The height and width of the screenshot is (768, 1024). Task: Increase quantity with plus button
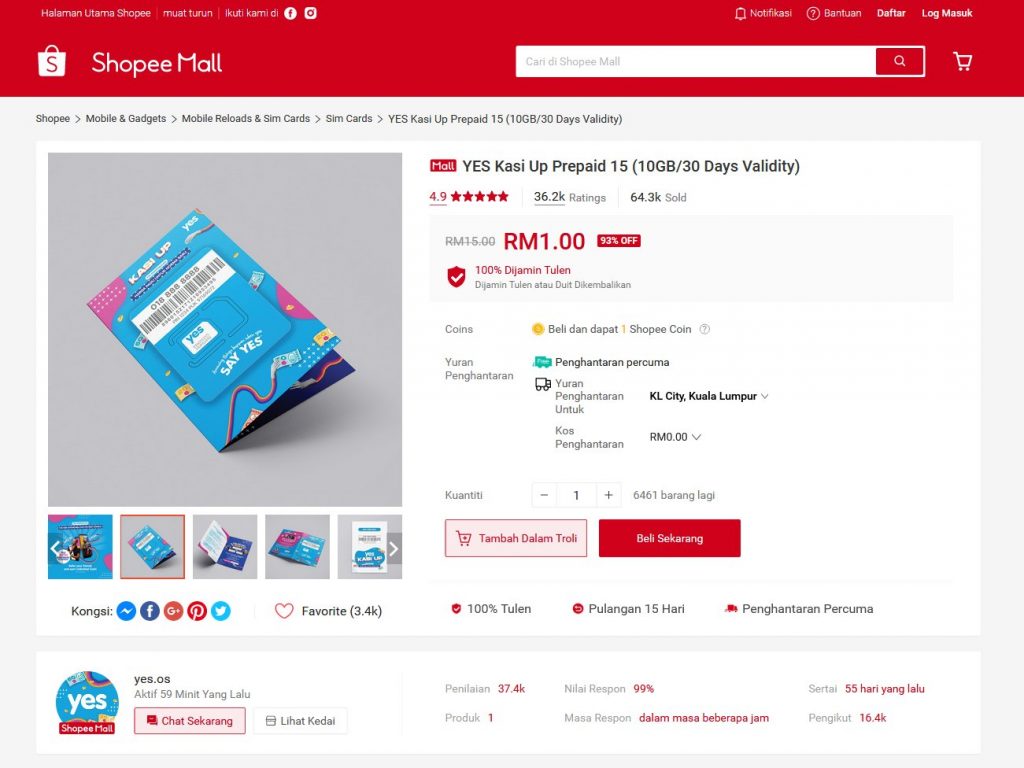coord(608,495)
